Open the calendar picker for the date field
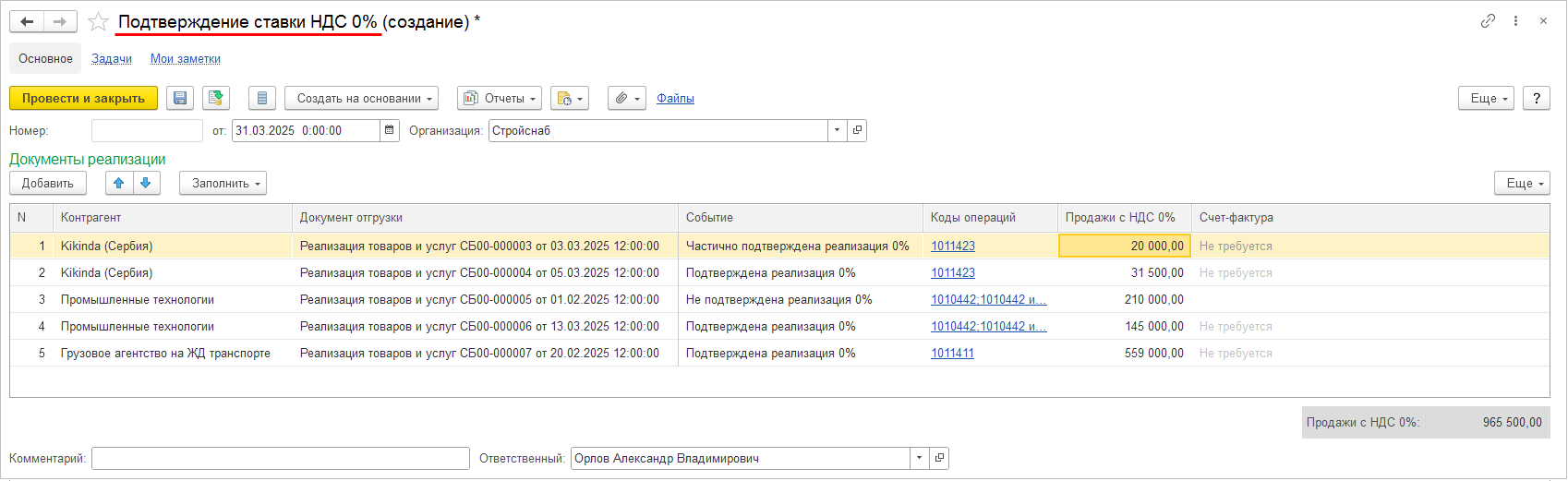The width and height of the screenshot is (1568, 481). (390, 130)
